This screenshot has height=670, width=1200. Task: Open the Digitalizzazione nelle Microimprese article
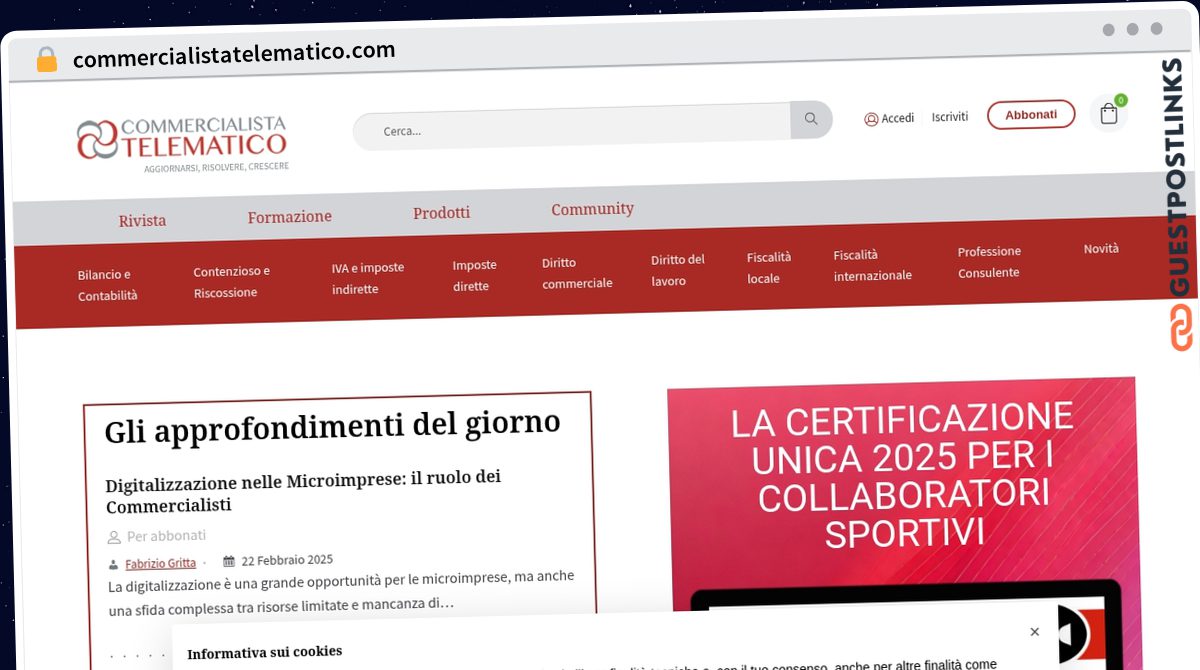[304, 491]
